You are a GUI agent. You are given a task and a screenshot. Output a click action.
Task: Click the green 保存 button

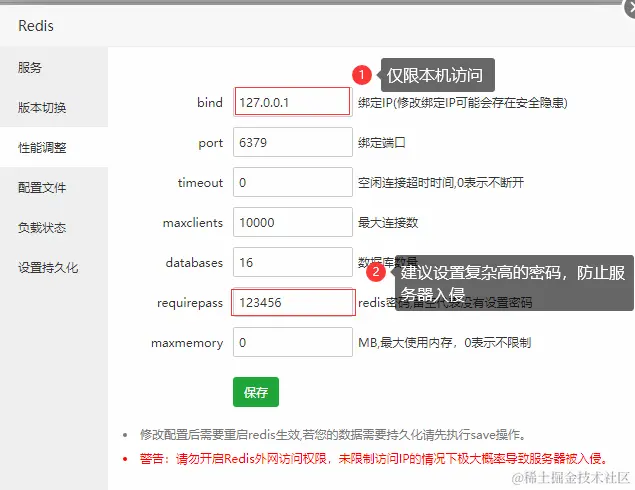pyautogui.click(x=256, y=392)
